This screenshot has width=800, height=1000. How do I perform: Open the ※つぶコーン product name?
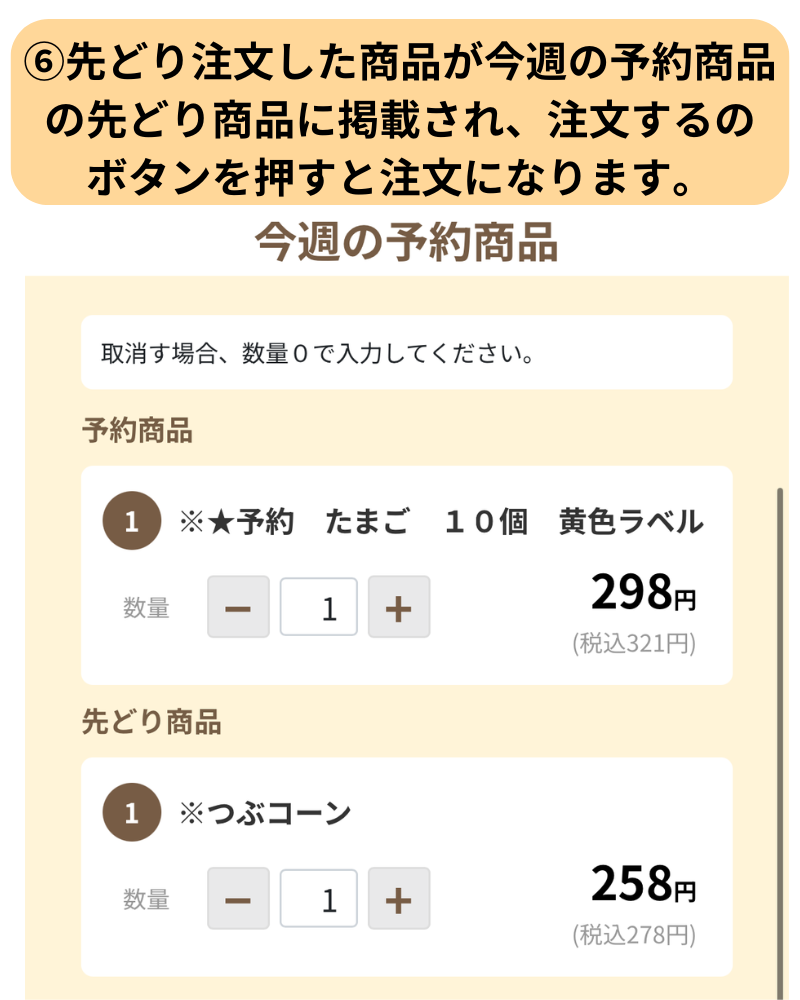(x=265, y=814)
